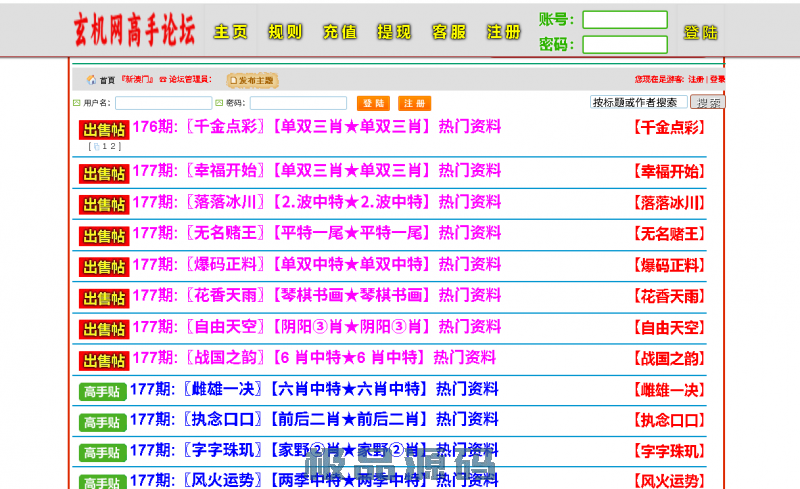
Task: Click the 登陆 button in the header
Action: 701,32
